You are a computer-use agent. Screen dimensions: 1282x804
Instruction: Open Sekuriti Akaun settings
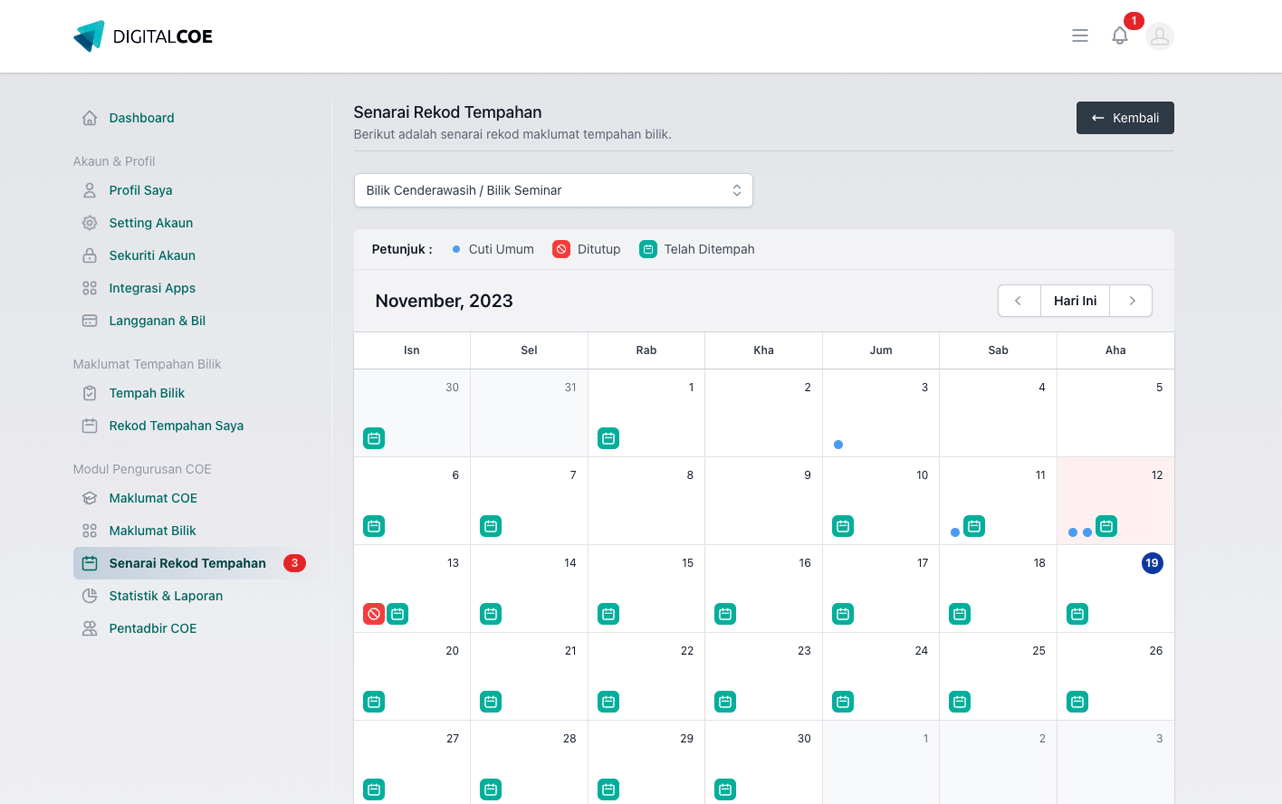[152, 255]
